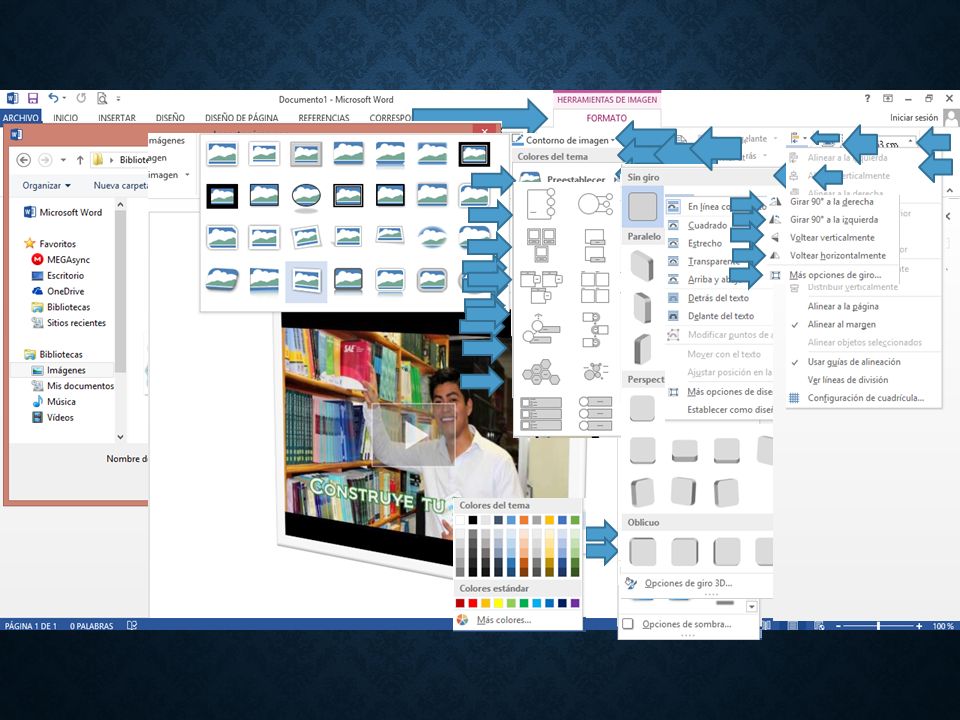Viewport: 960px width, 720px height.
Task: Open the recent locations dropdown in the file dialog
Action: click(x=63, y=160)
